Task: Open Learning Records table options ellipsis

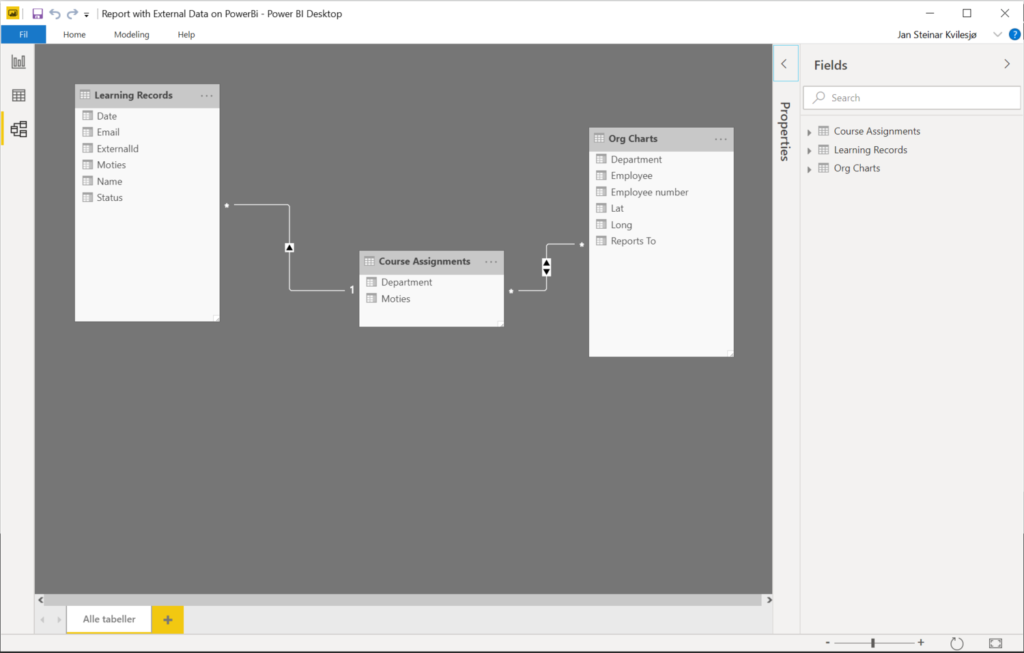Action: (206, 96)
